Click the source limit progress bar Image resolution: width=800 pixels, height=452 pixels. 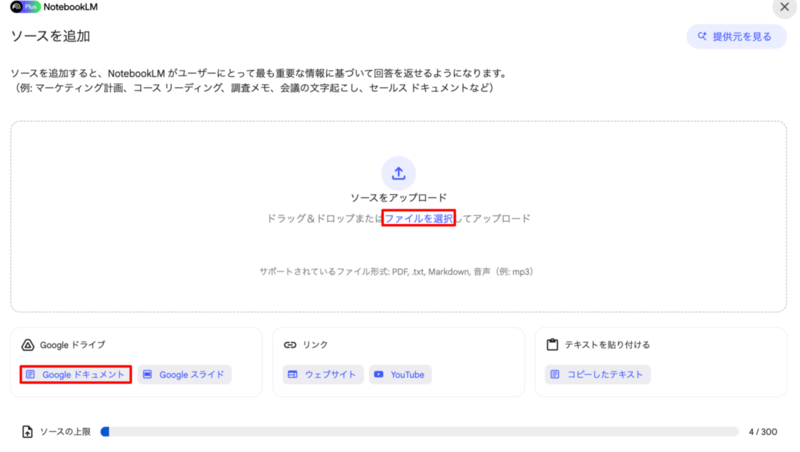[419, 432]
